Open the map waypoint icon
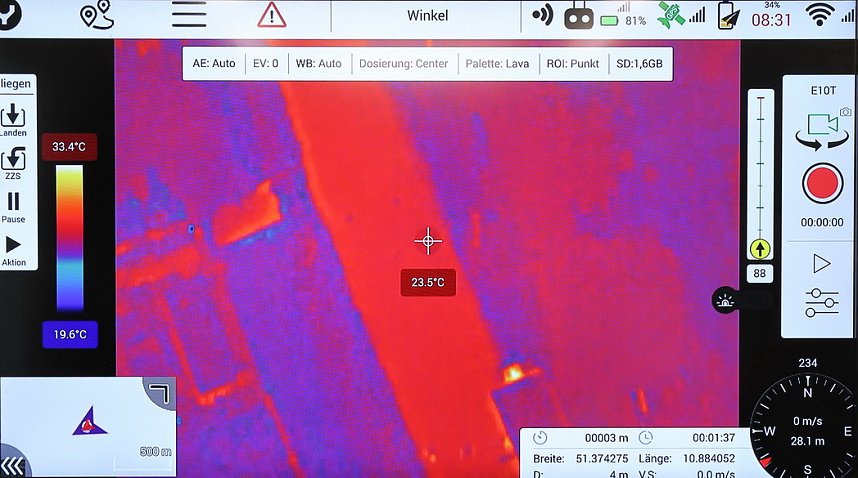This screenshot has width=858, height=478. point(96,15)
